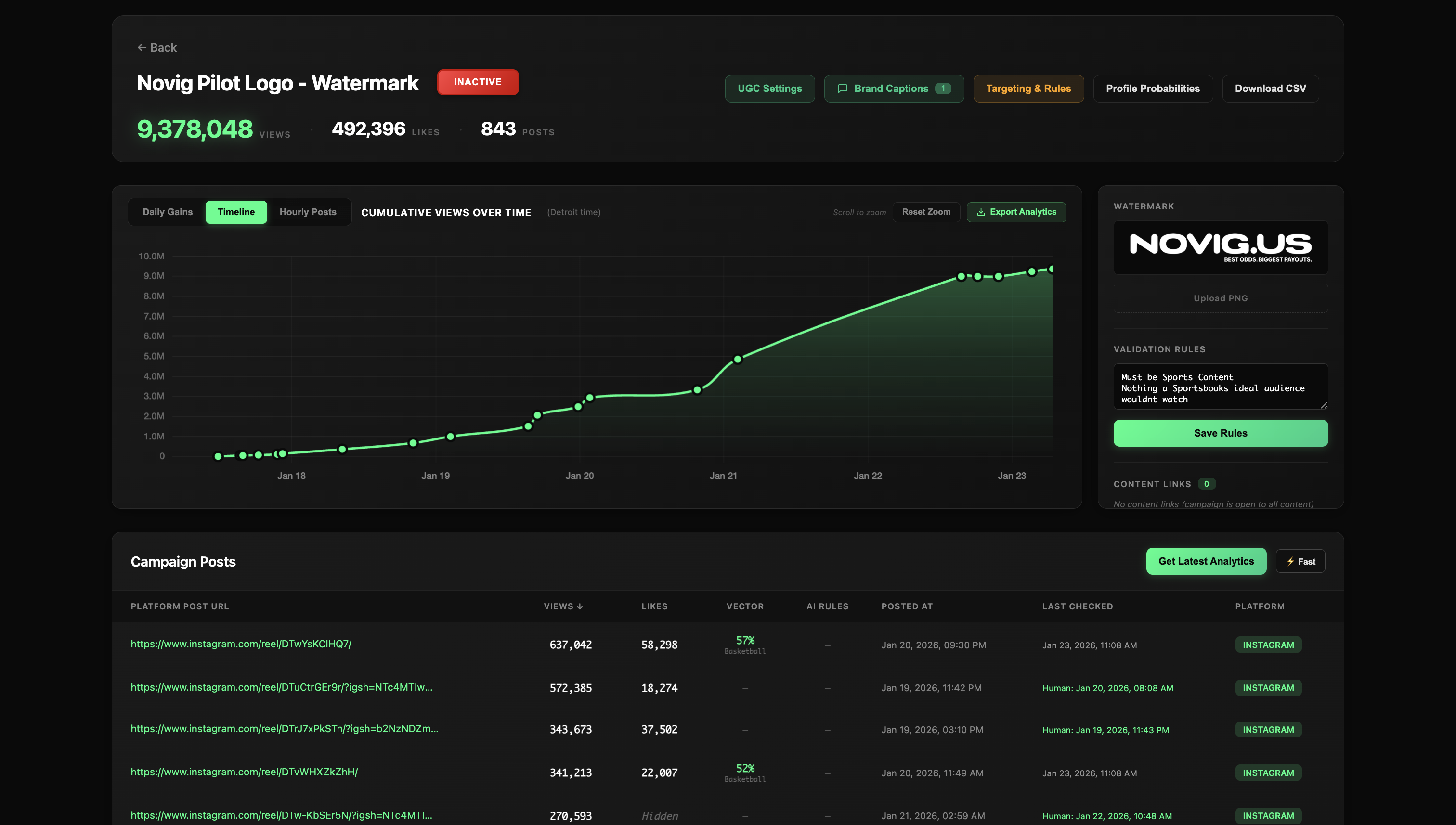Expand the CONTENT LINKS section
1456x825 pixels.
click(x=1153, y=483)
